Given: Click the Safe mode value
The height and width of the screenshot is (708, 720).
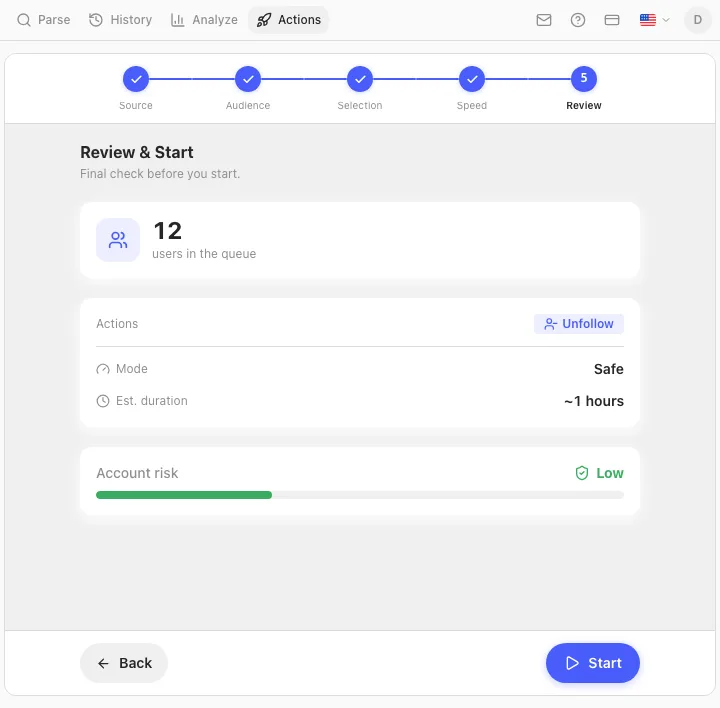Looking at the screenshot, I should [608, 369].
